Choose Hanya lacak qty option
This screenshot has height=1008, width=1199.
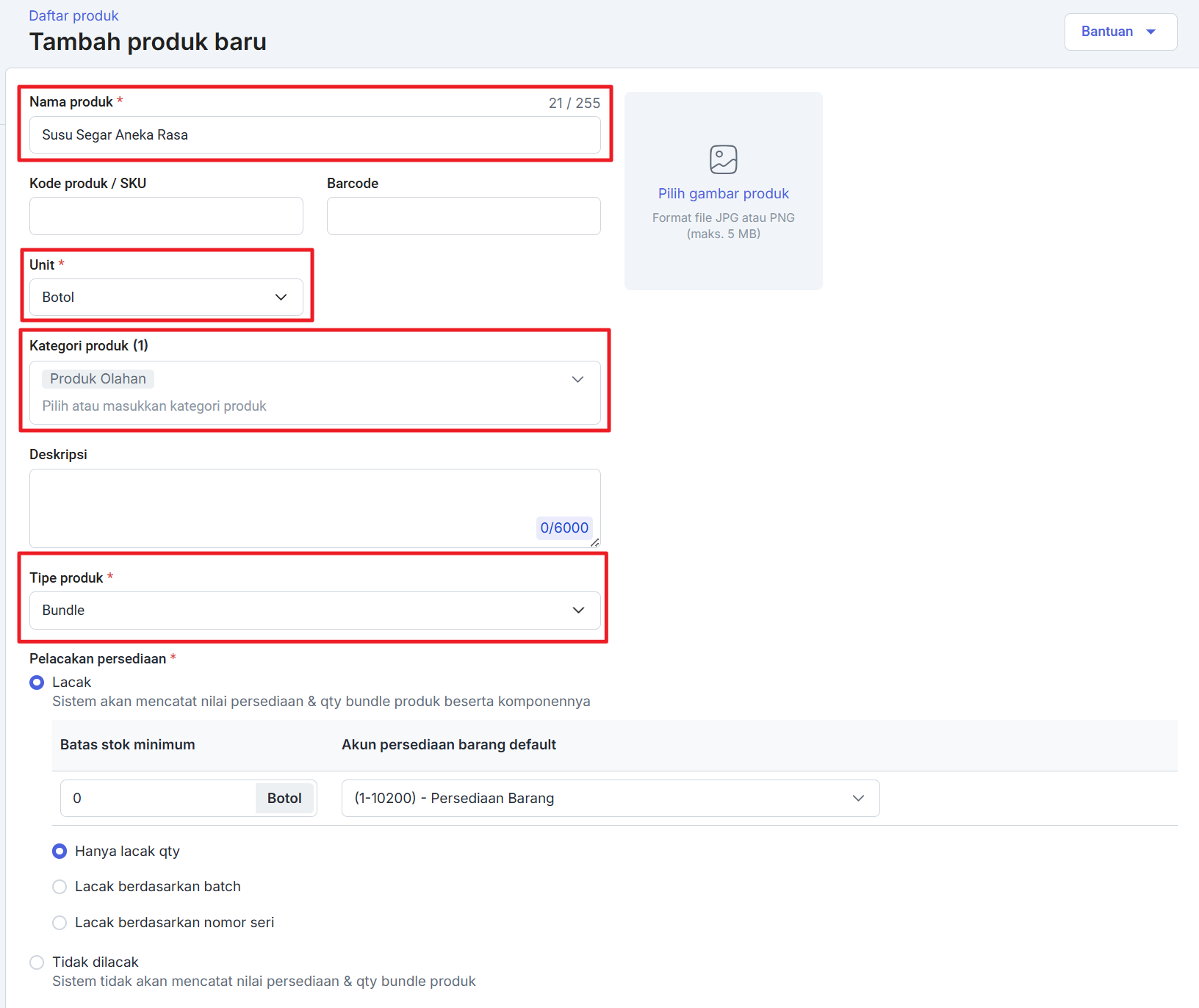(x=60, y=852)
